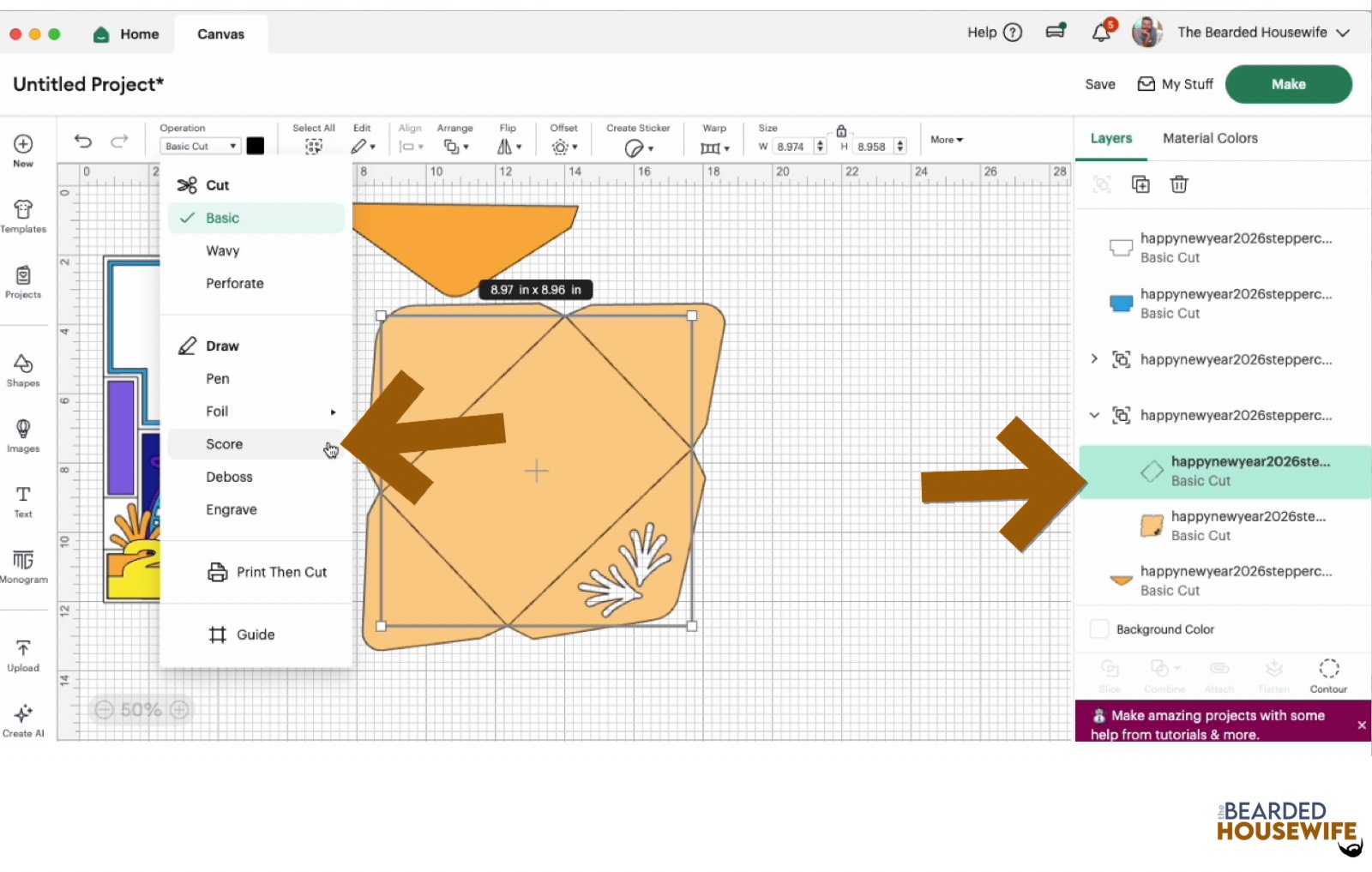The height and width of the screenshot is (872, 1372).
Task: Click the Contour tool
Action: [1328, 675]
